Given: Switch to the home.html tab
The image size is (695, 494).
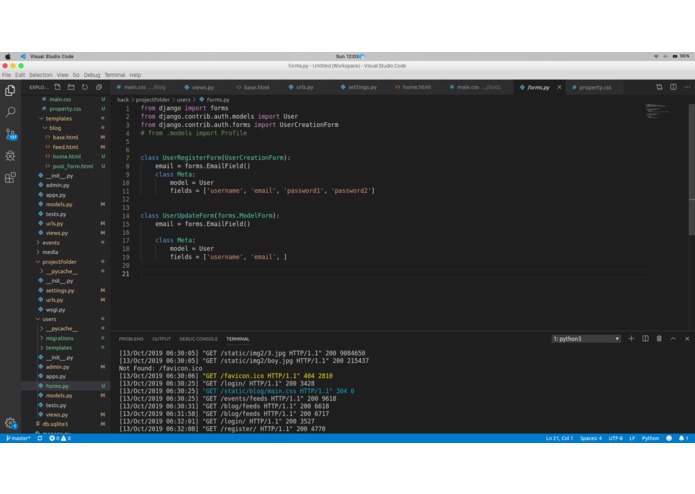Looking at the screenshot, I should click(416, 87).
